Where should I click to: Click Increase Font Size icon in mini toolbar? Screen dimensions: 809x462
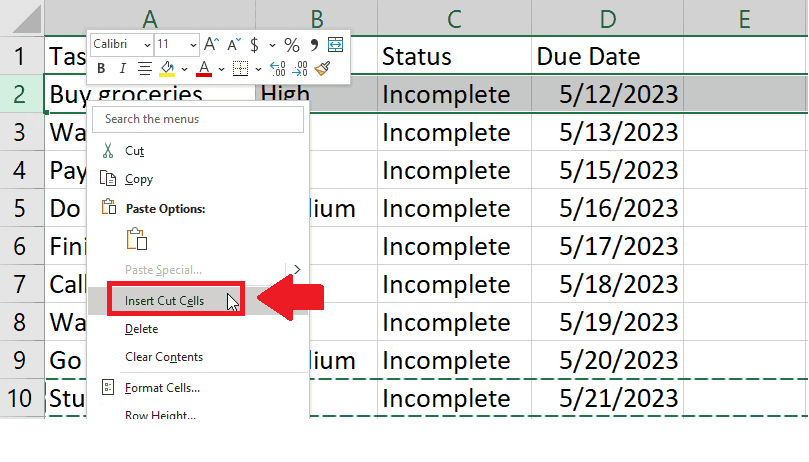pos(212,44)
